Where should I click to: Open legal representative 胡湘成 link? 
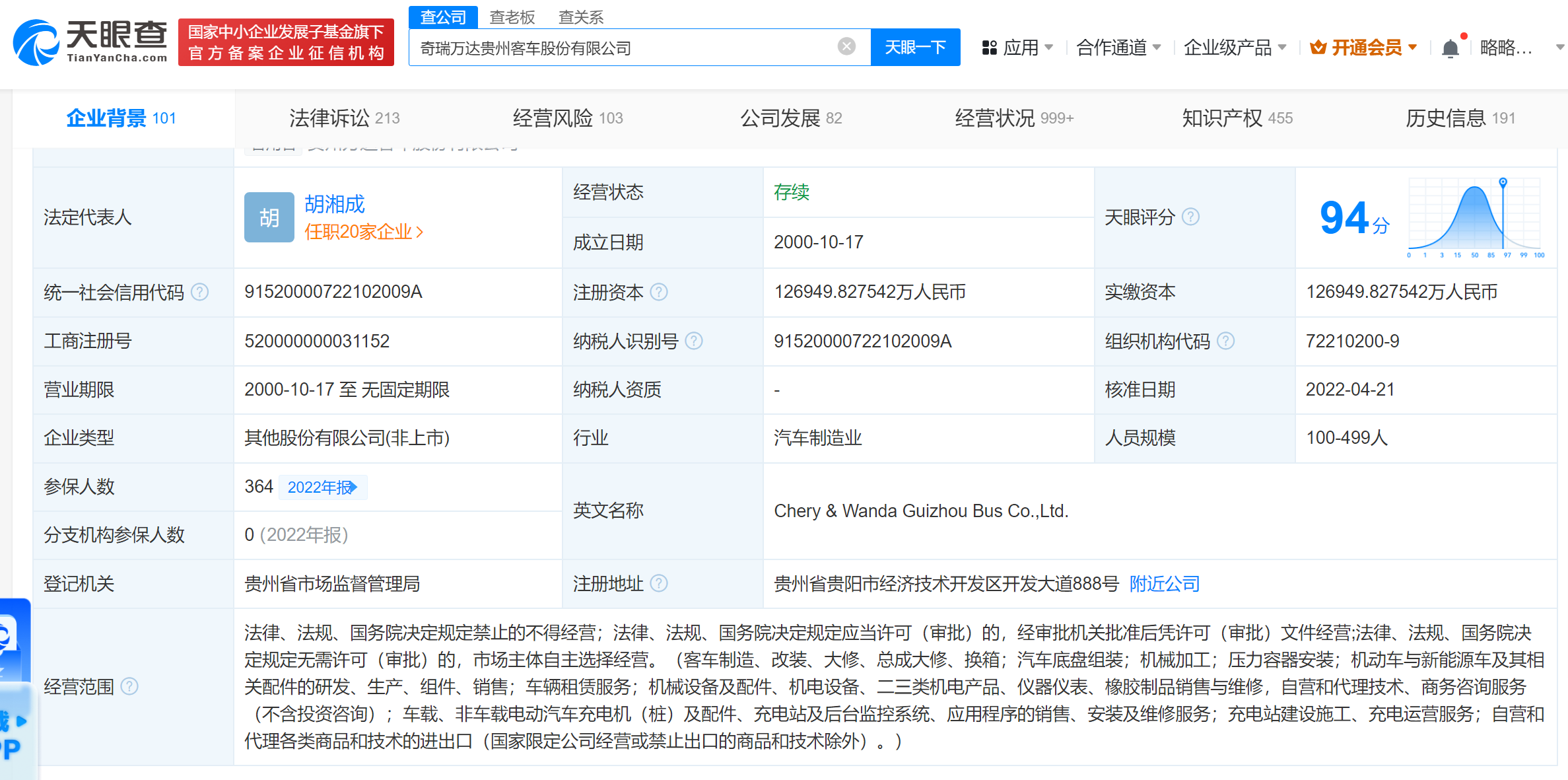[x=335, y=204]
